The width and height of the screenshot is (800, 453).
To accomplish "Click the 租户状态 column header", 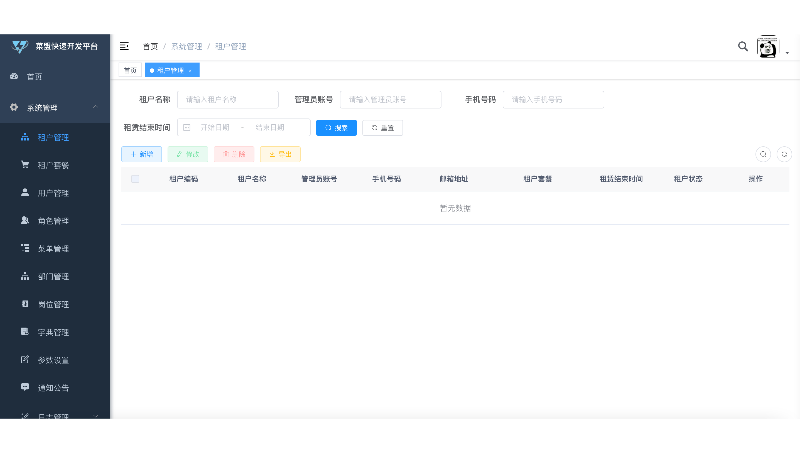I will coord(688,179).
